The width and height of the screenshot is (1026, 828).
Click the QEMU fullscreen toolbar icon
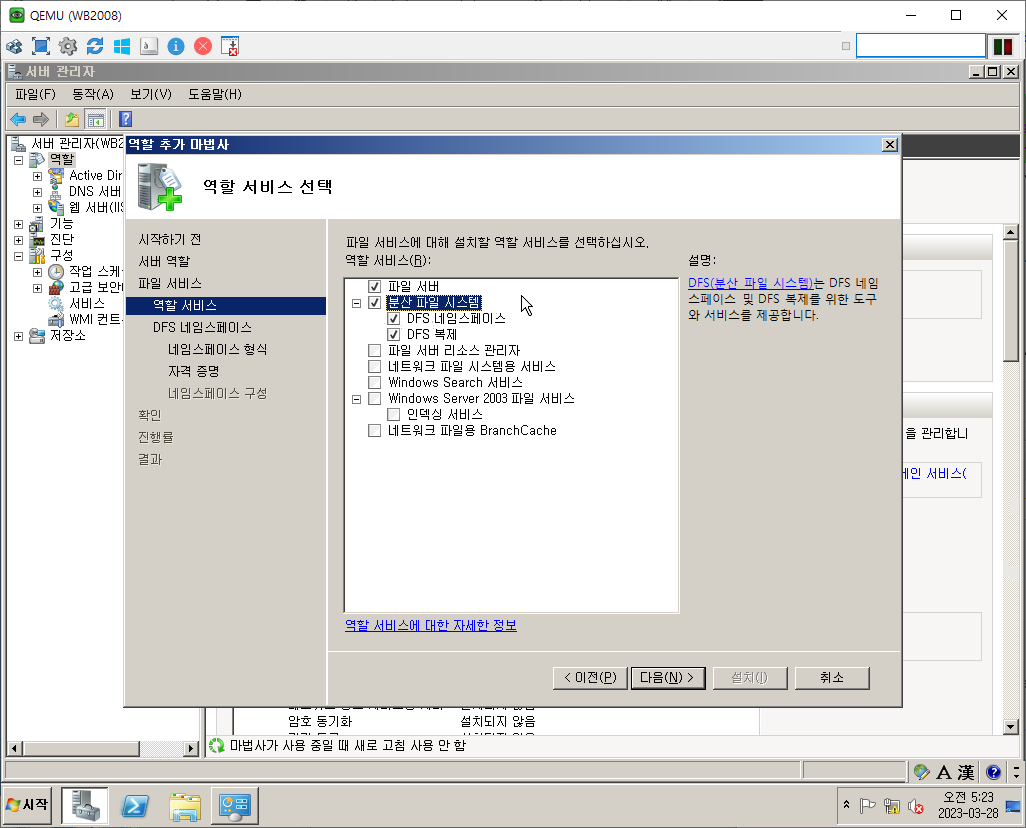point(41,46)
